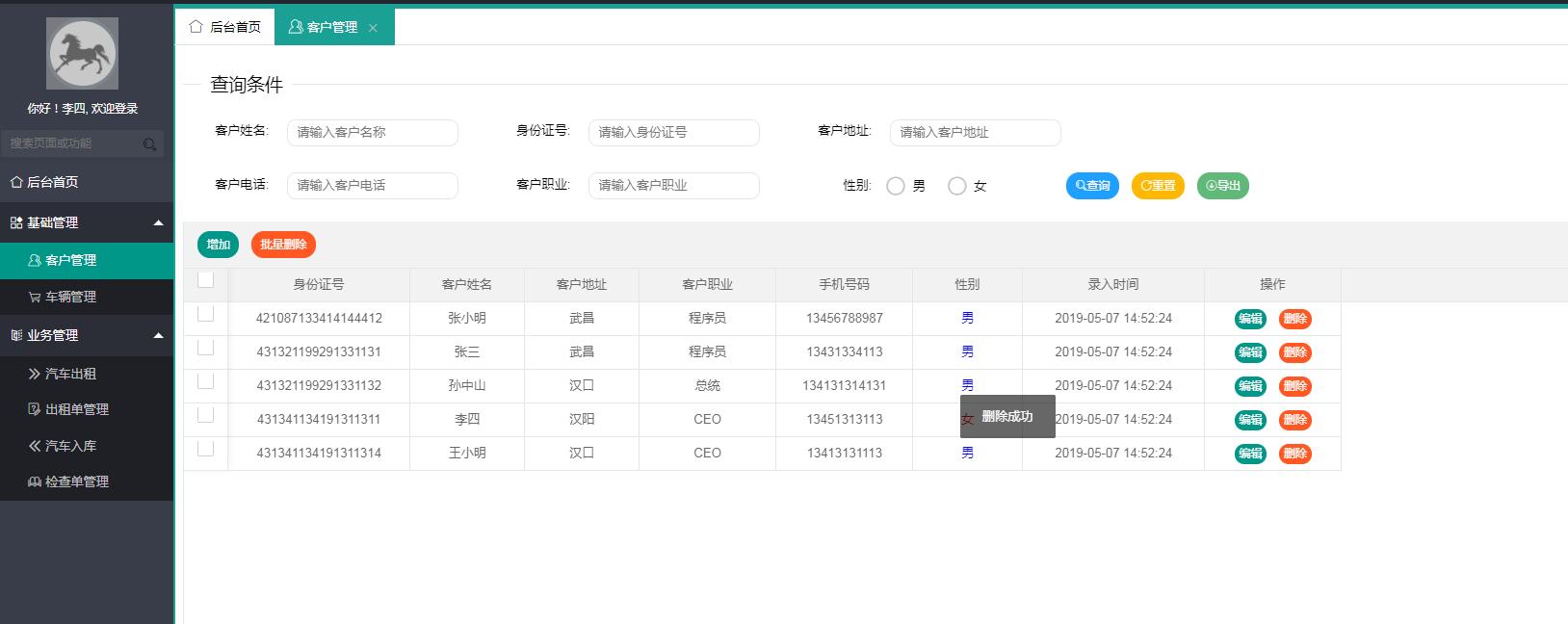Go to 后台首页 in the sidebar

pos(52,182)
